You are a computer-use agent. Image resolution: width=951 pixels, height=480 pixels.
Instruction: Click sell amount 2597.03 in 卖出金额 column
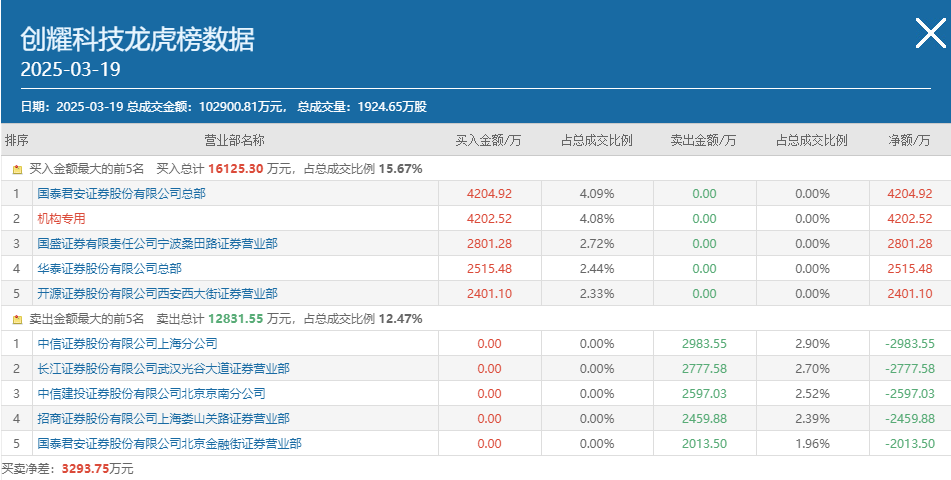coord(704,393)
